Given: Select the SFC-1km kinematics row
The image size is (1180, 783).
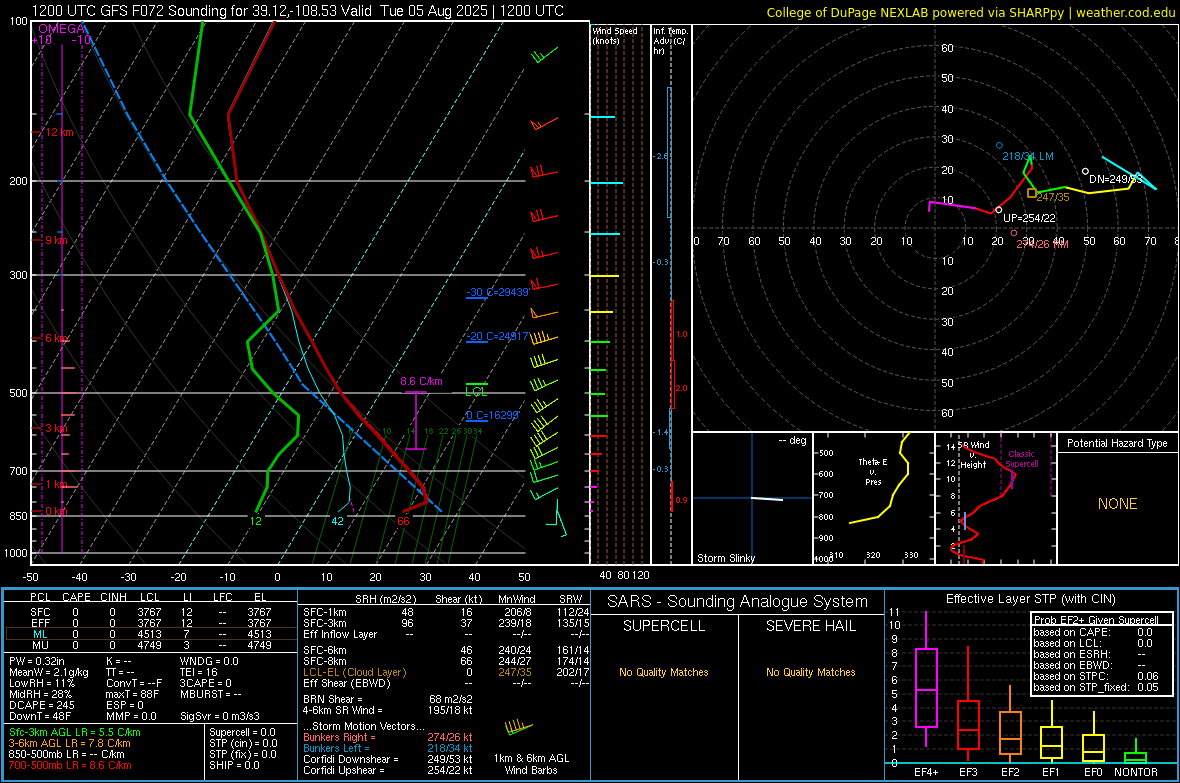Looking at the screenshot, I should [x=446, y=612].
